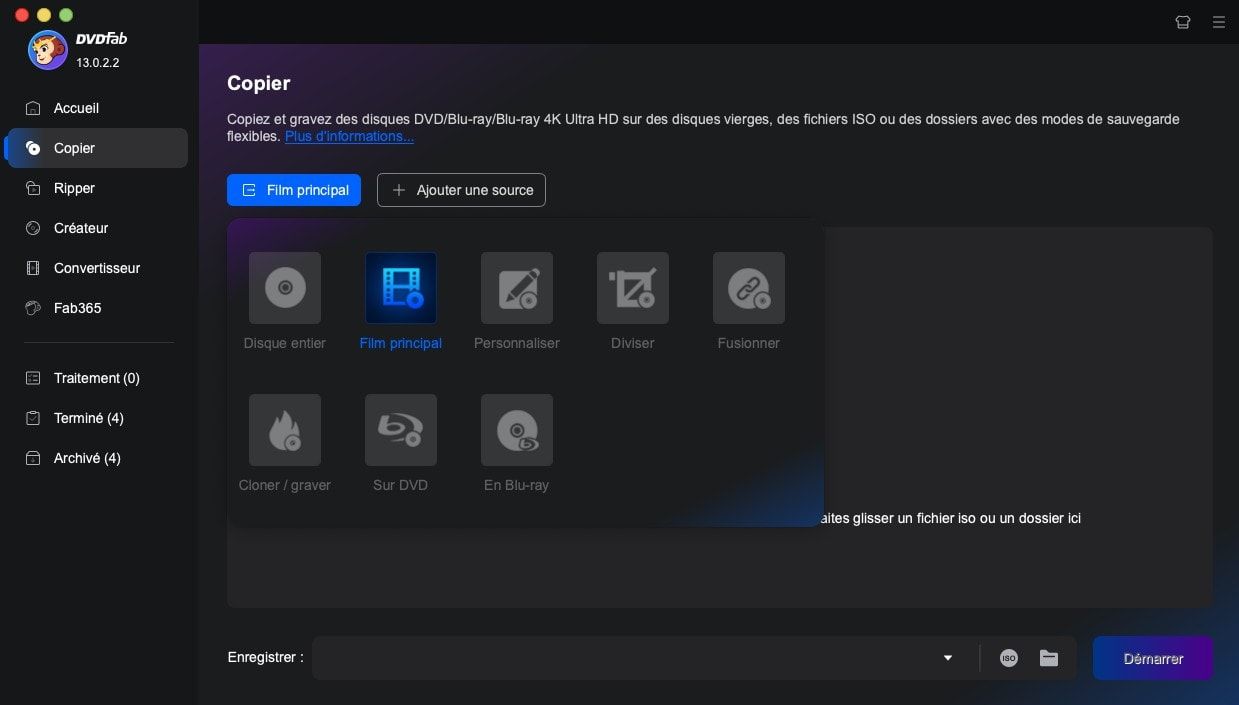This screenshot has height=705, width=1239.
Task: View the Traitement (0) task queue
Action: click(97, 378)
